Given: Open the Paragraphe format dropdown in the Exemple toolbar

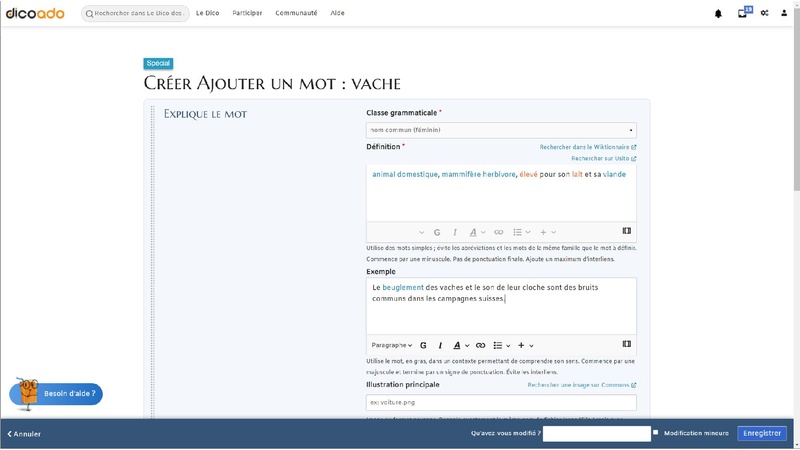Looking at the screenshot, I should pos(391,345).
